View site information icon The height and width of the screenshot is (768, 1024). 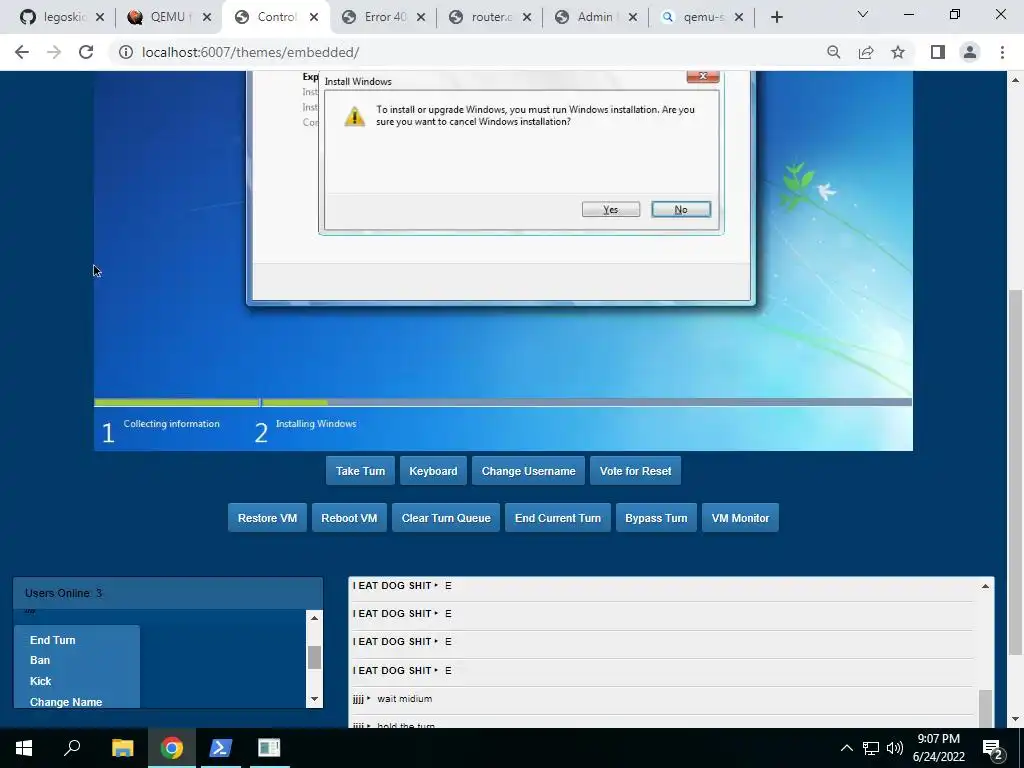tap(125, 52)
